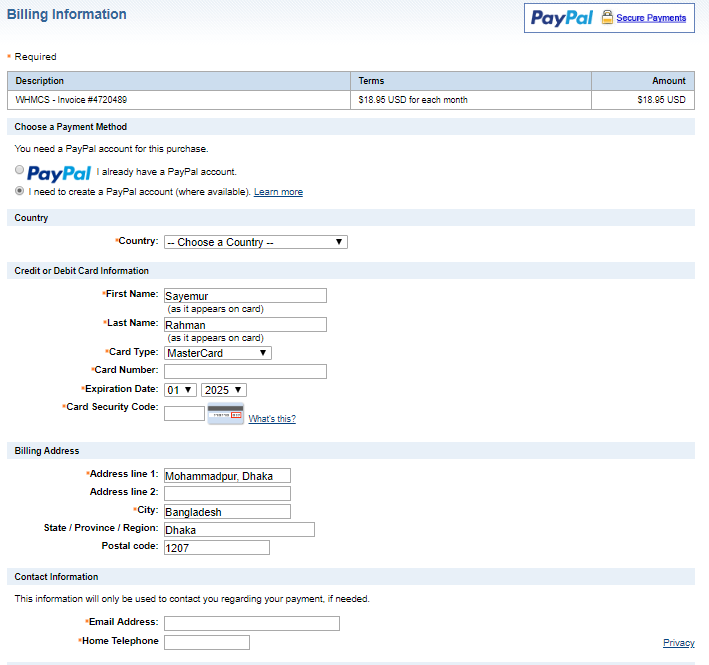Click the Address line 2 field
This screenshot has width=709, height=665.
tap(227, 494)
